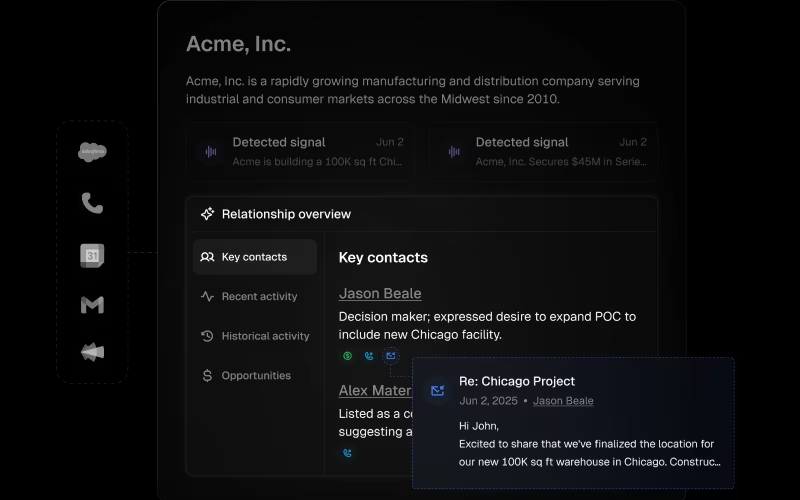Click the email icon under Jason Beale
Viewport: 800px width, 500px height.
coord(391,356)
